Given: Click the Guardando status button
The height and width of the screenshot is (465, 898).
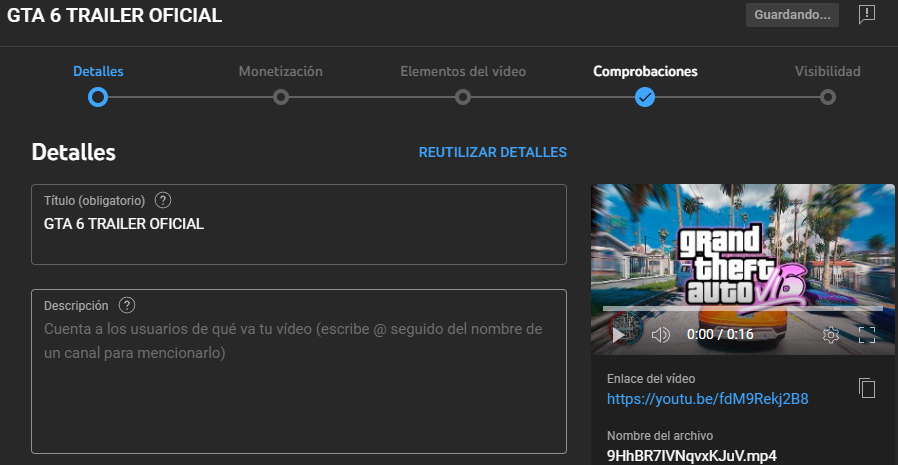Looking at the screenshot, I should click(x=792, y=15).
